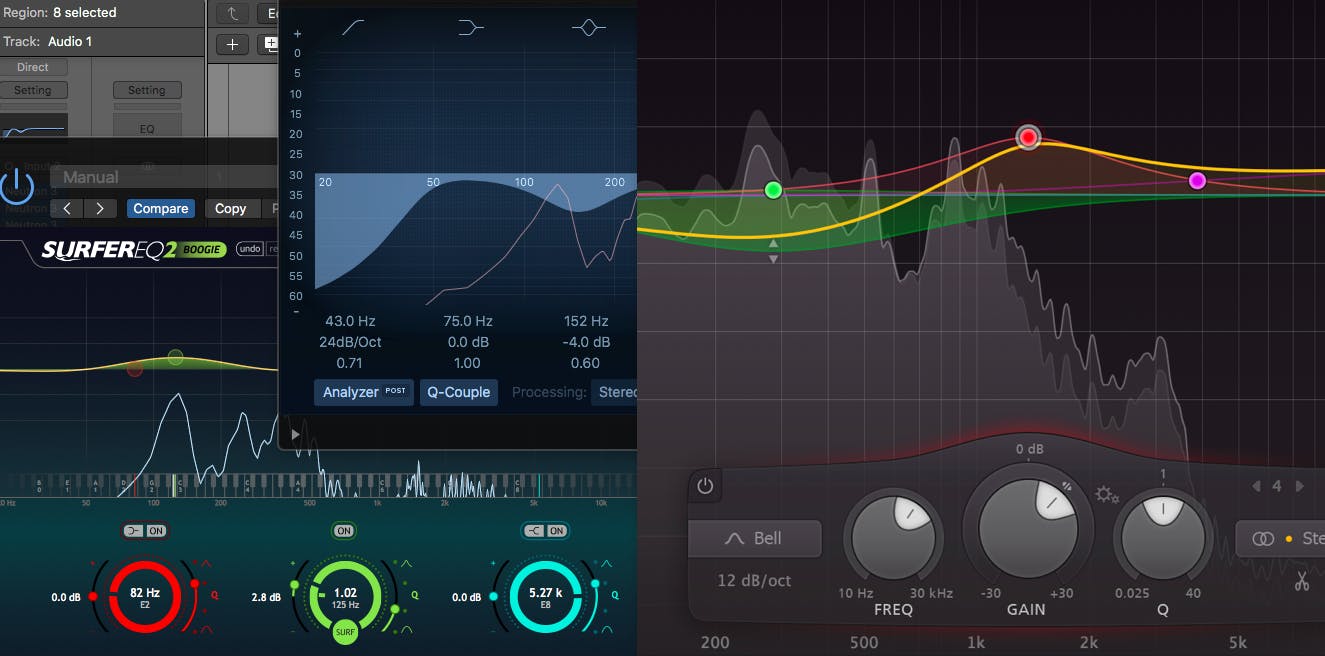Select the high-pass filter band icon
This screenshot has height=656, width=1325.
(x=353, y=28)
